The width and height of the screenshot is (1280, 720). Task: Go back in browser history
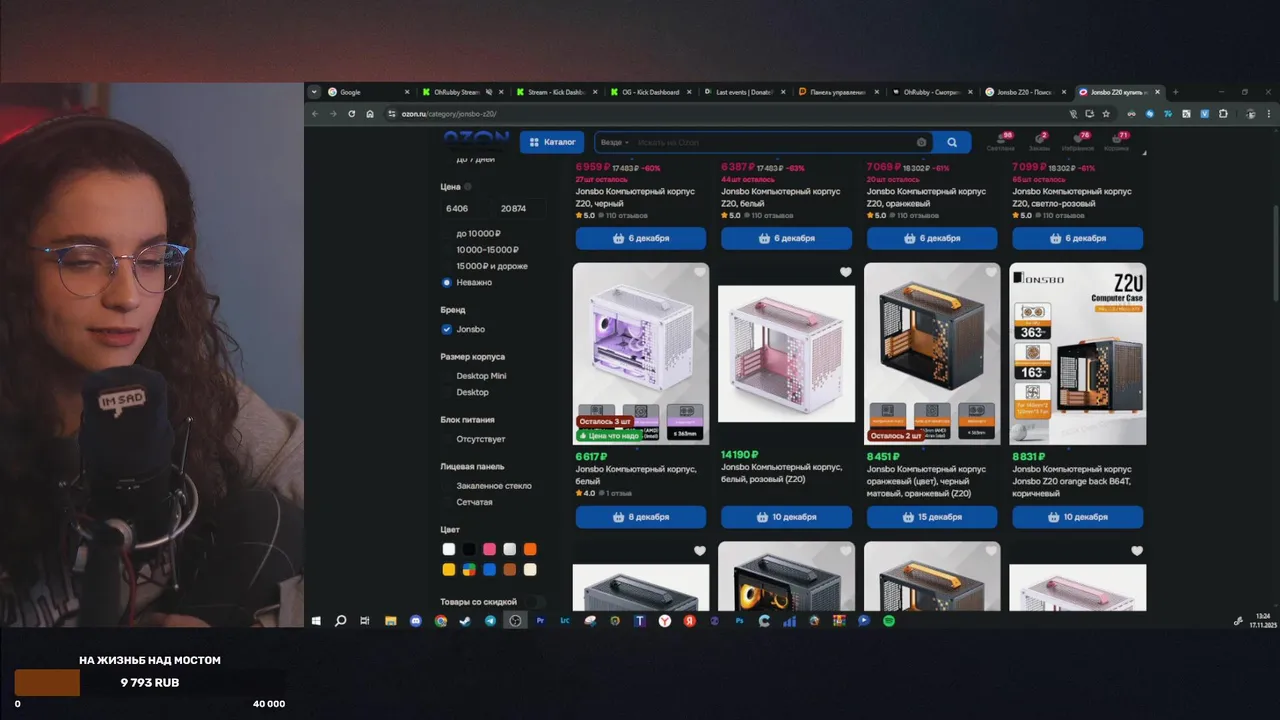315,114
